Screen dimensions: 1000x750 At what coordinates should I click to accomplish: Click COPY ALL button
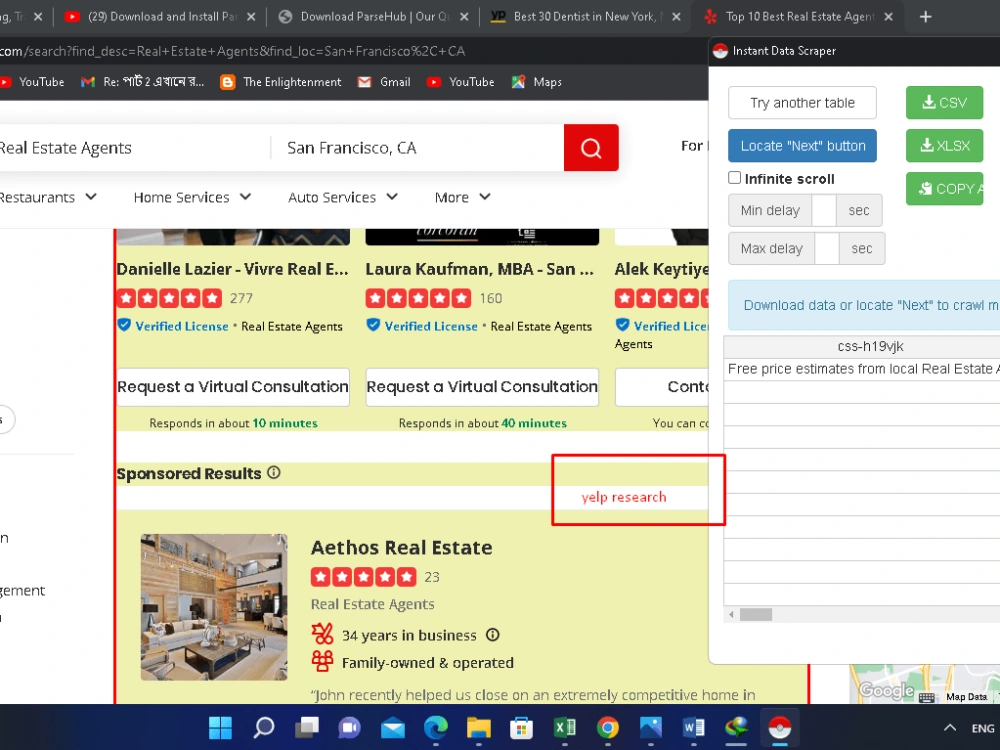(x=945, y=189)
